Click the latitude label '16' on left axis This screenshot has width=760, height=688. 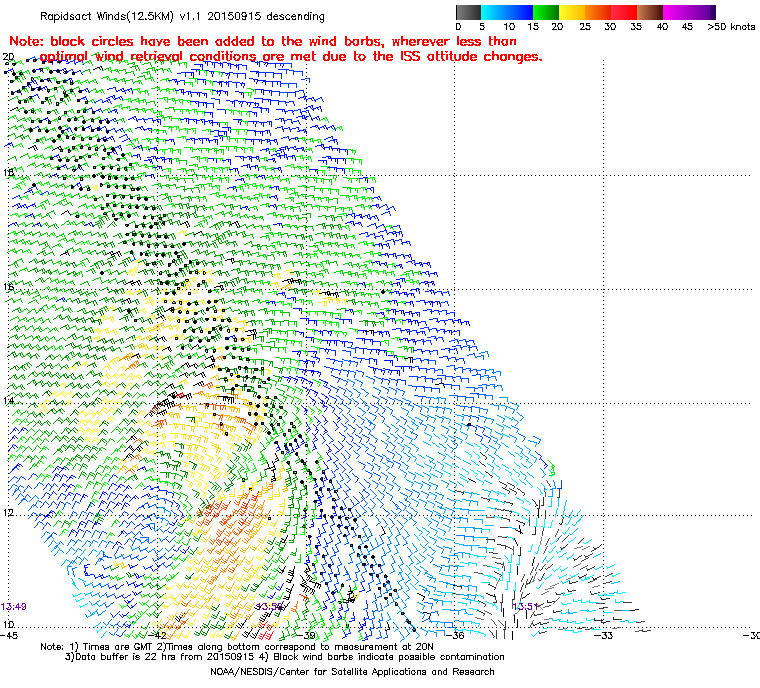[x=9, y=287]
